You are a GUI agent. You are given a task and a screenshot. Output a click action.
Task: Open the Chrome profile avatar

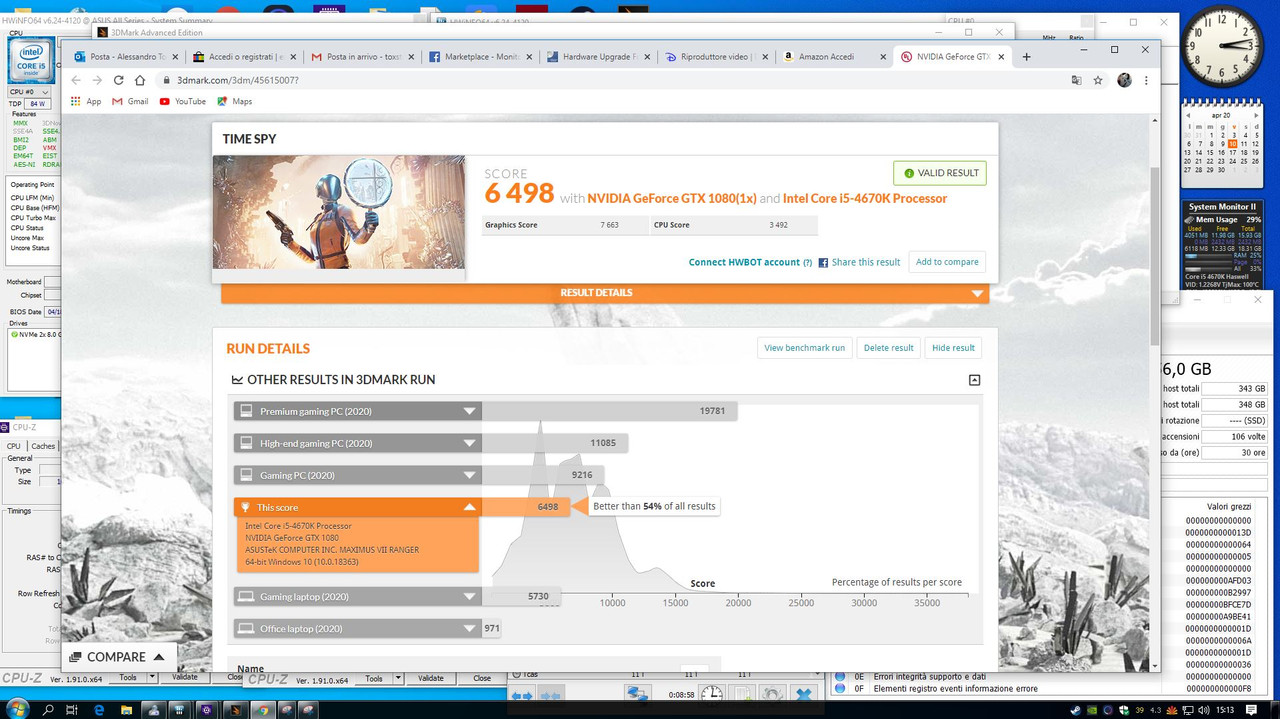(x=1124, y=80)
